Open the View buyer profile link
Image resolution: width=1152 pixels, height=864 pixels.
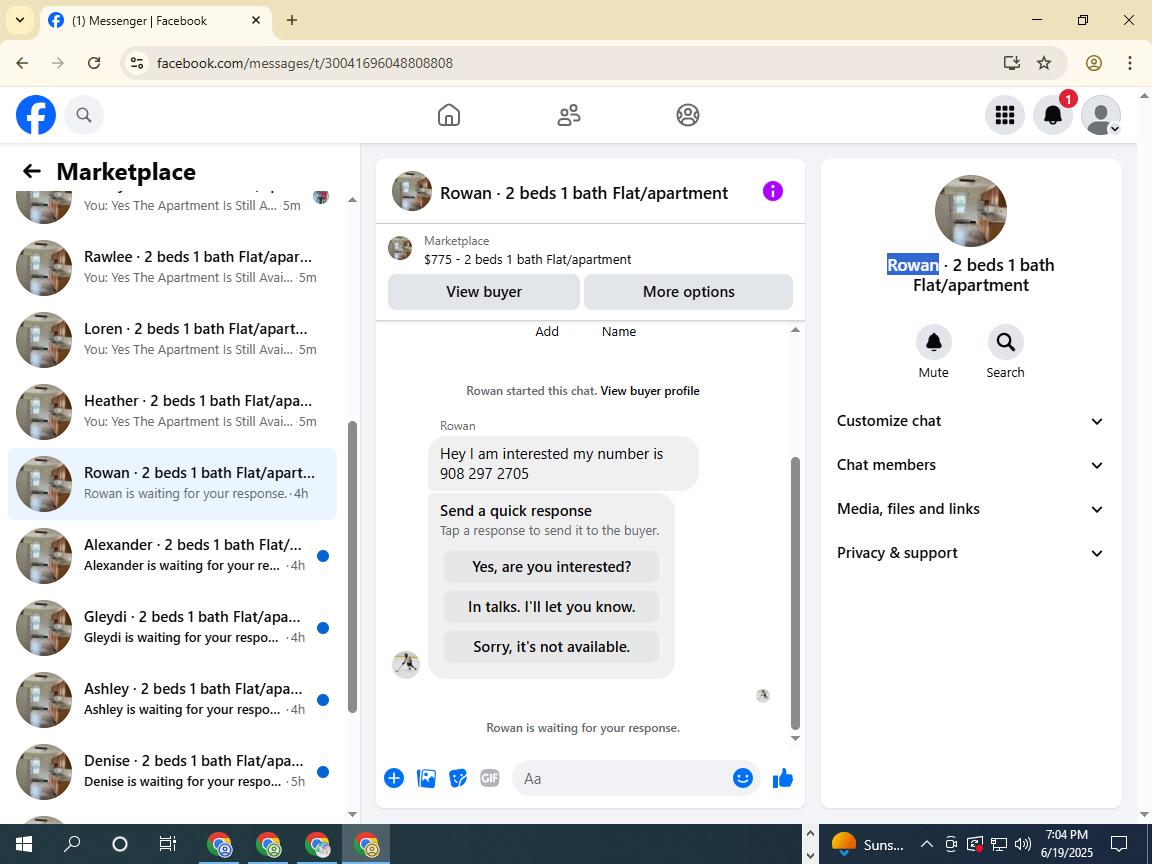pyautogui.click(x=649, y=391)
